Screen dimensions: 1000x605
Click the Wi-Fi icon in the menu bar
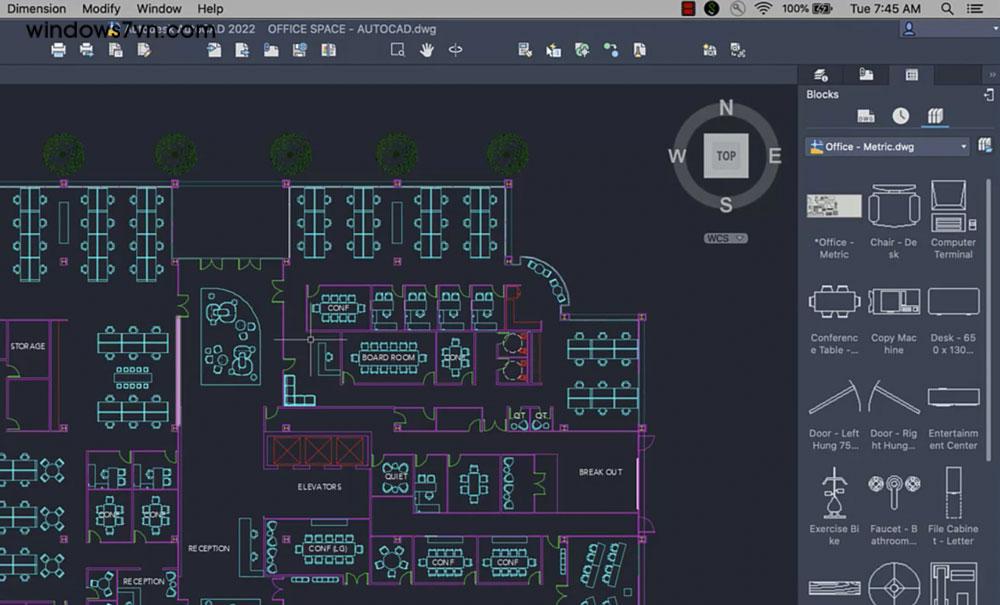(763, 8)
